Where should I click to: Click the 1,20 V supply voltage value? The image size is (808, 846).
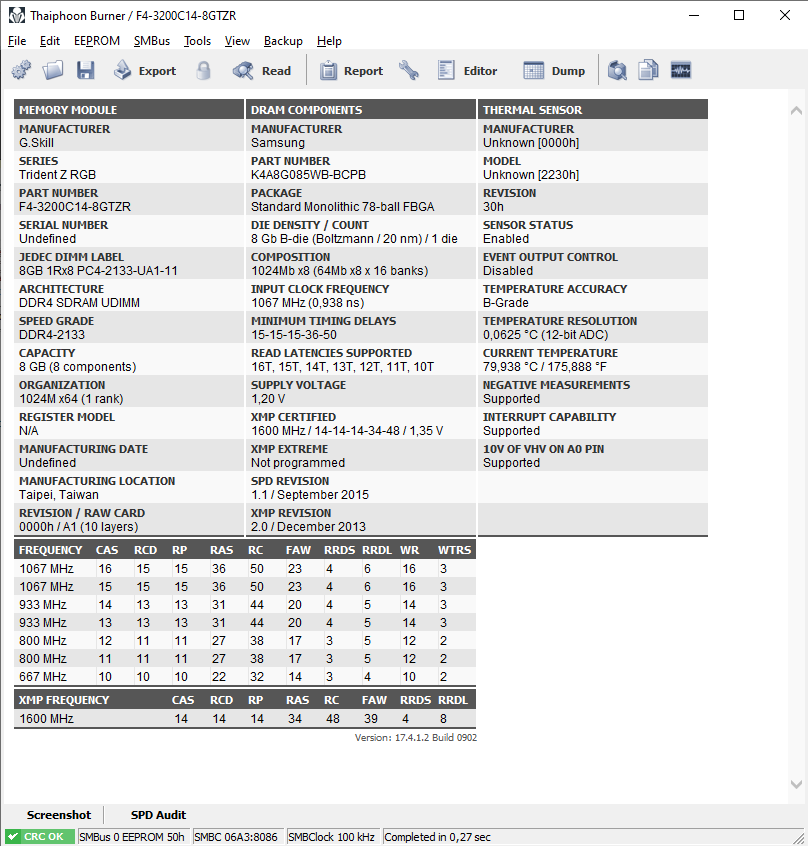pyautogui.click(x=268, y=399)
